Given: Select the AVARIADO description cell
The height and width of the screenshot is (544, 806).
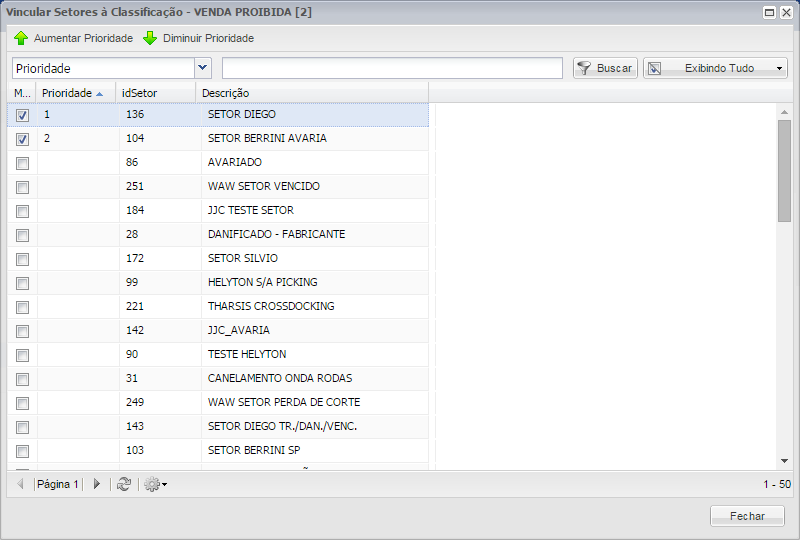Looking at the screenshot, I should coord(315,162).
